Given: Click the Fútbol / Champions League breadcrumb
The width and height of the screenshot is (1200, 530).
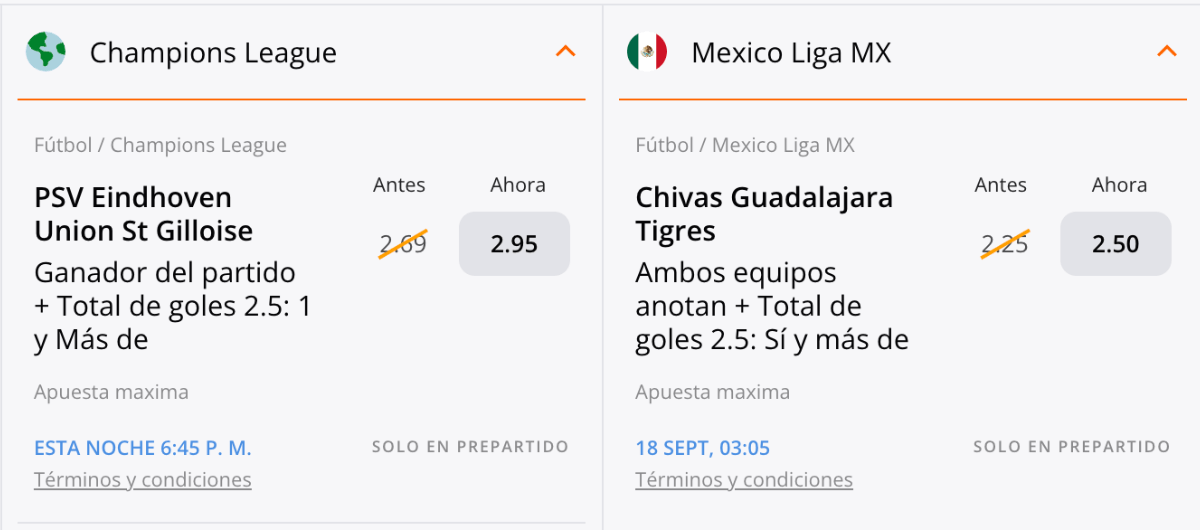Looking at the screenshot, I should (160, 145).
